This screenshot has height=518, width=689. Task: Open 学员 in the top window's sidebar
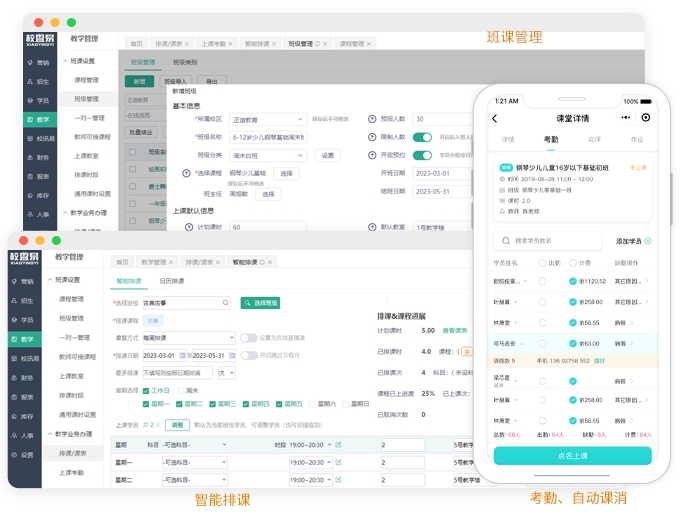tap(40, 101)
